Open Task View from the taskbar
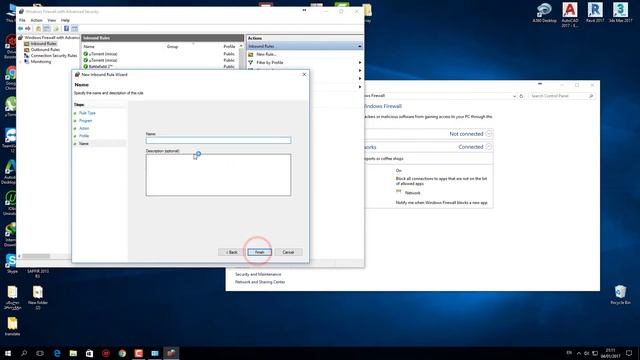 pyautogui.click(x=40, y=353)
